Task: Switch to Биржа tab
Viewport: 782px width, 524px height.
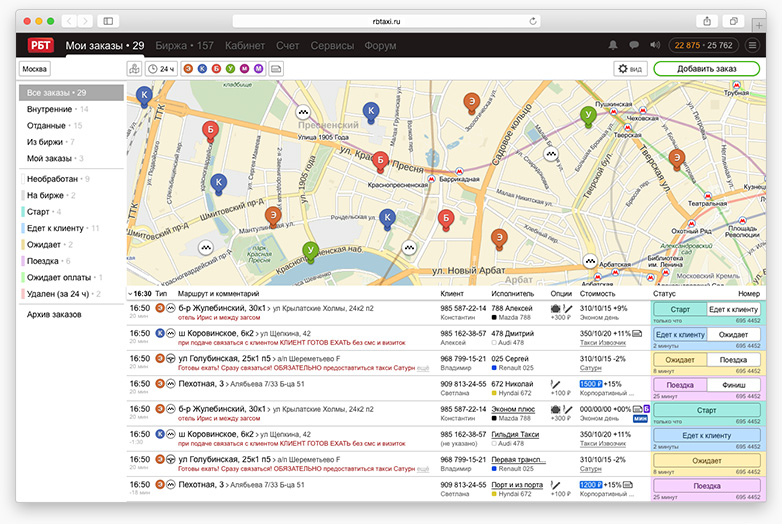Action: tap(185, 45)
